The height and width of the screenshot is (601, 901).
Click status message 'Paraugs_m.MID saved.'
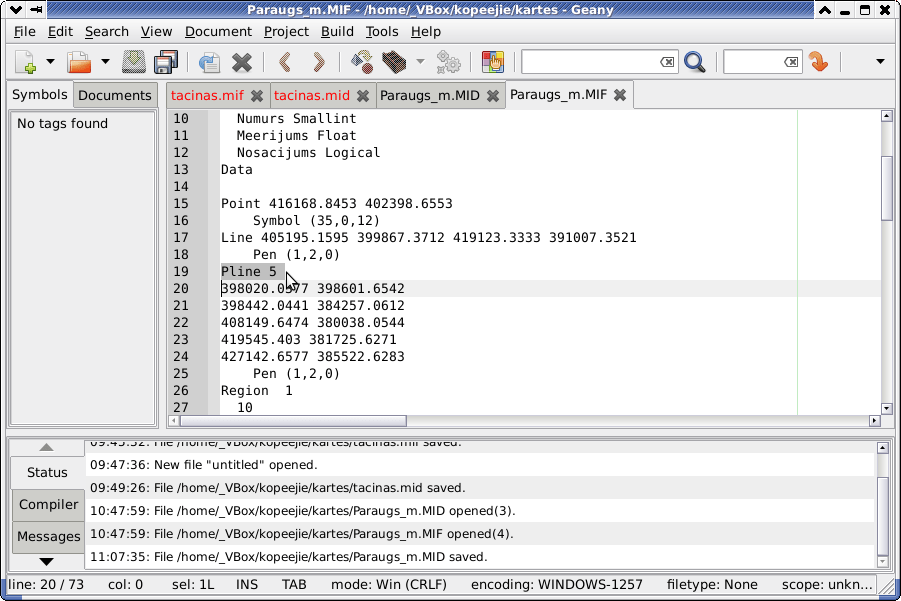(x=288, y=557)
